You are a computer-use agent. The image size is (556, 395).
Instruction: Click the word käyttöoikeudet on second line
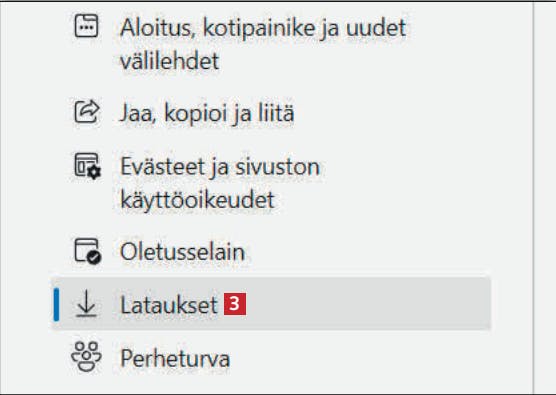pos(197,200)
